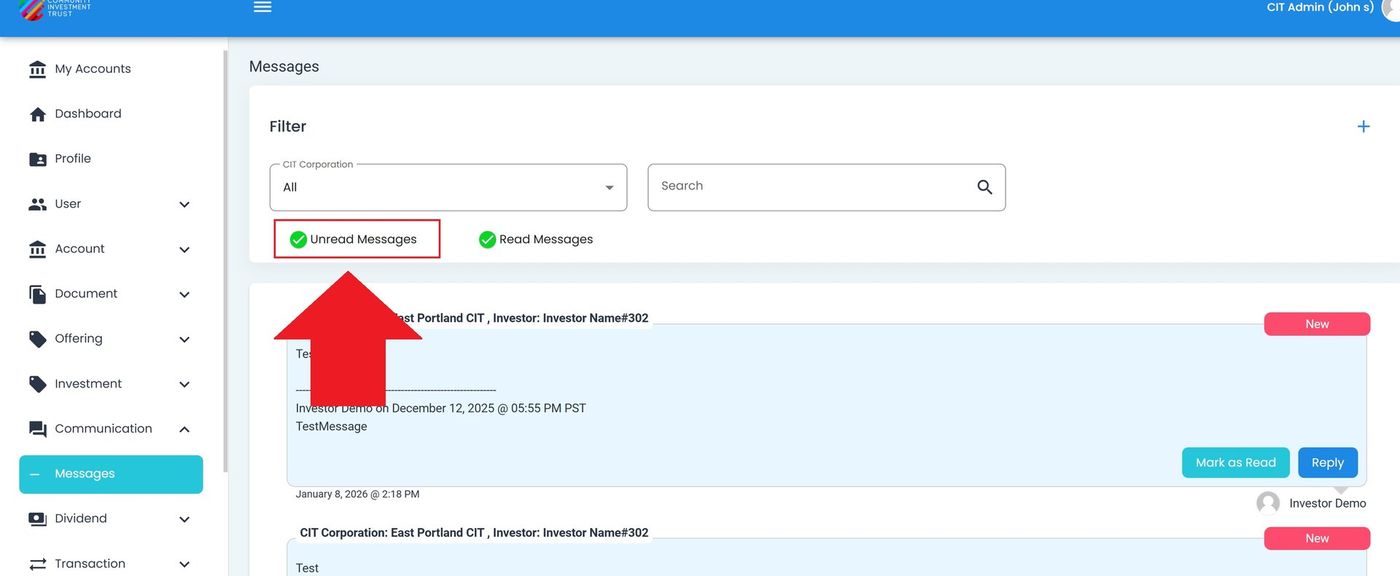Screen dimensions: 1400x576
Task: Click inside the Search input field
Action: [x=810, y=187]
